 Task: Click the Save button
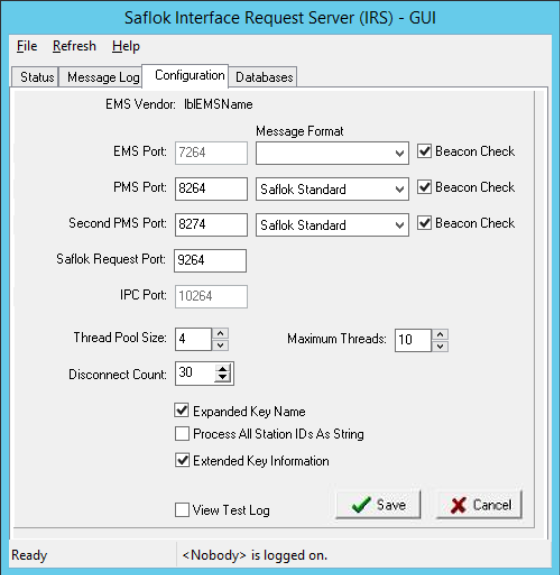click(378, 505)
